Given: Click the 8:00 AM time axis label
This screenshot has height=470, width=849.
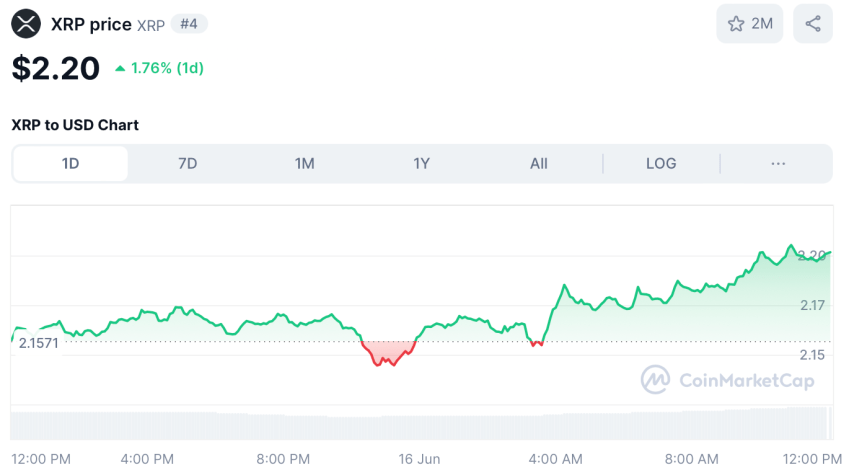Looking at the screenshot, I should pyautogui.click(x=691, y=459).
